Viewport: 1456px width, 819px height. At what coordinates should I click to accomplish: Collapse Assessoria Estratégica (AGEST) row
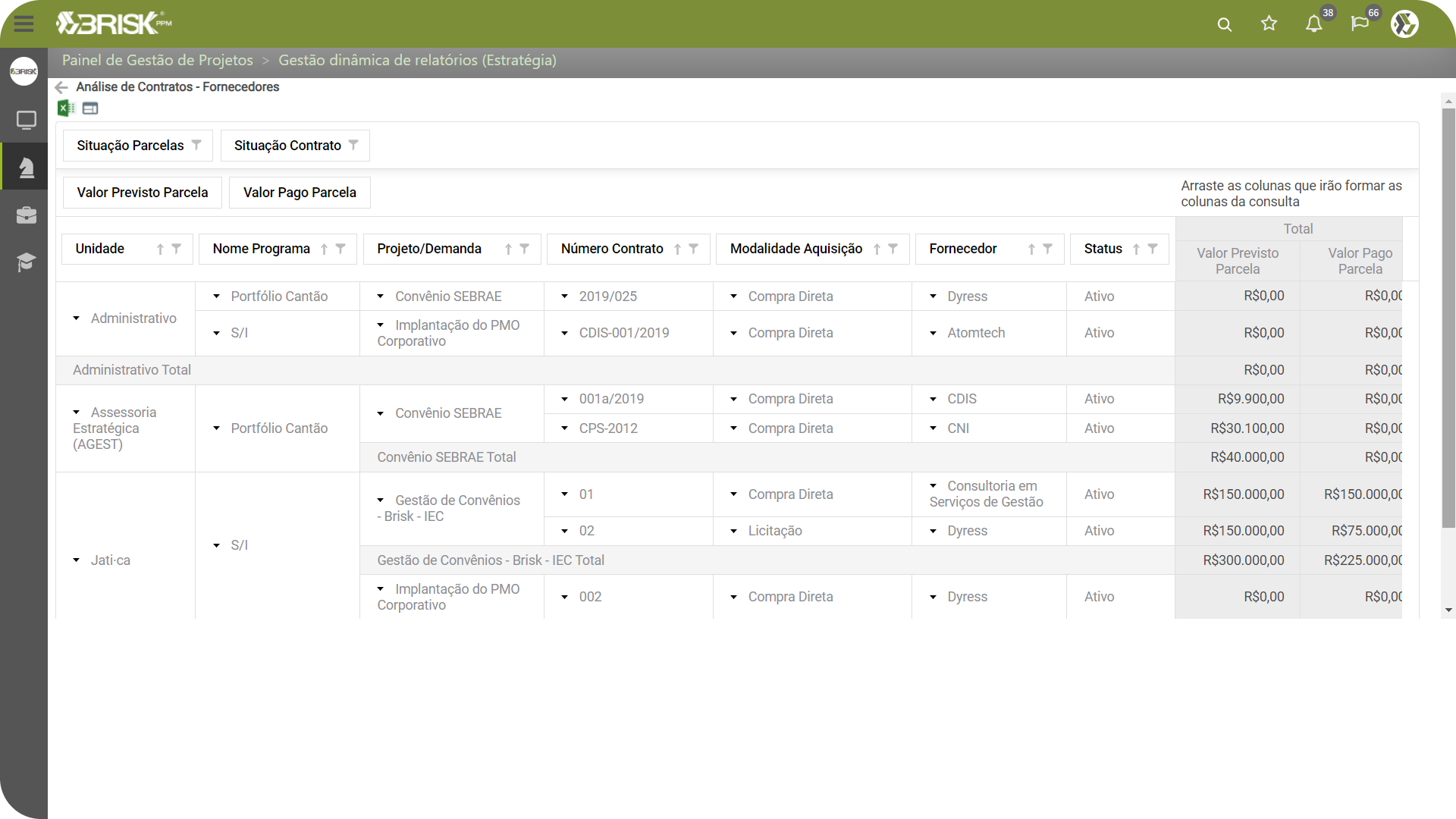point(76,413)
